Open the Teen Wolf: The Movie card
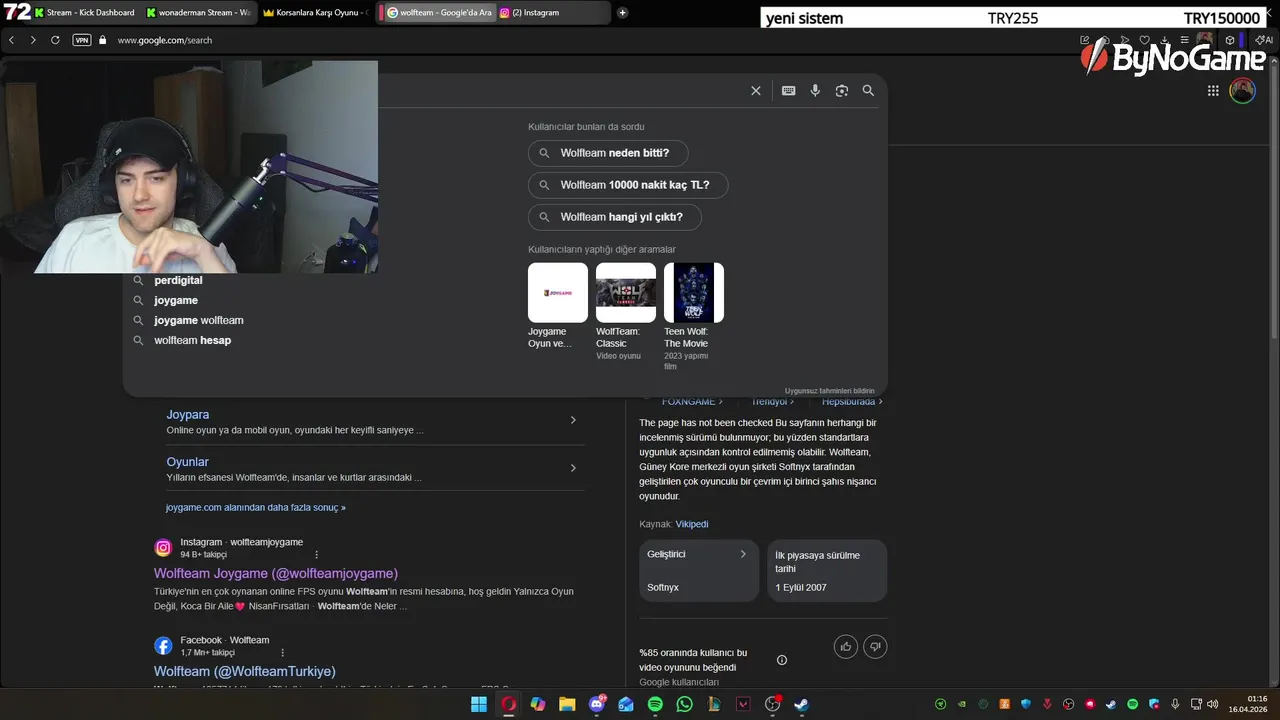The image size is (1280, 720). [x=694, y=317]
